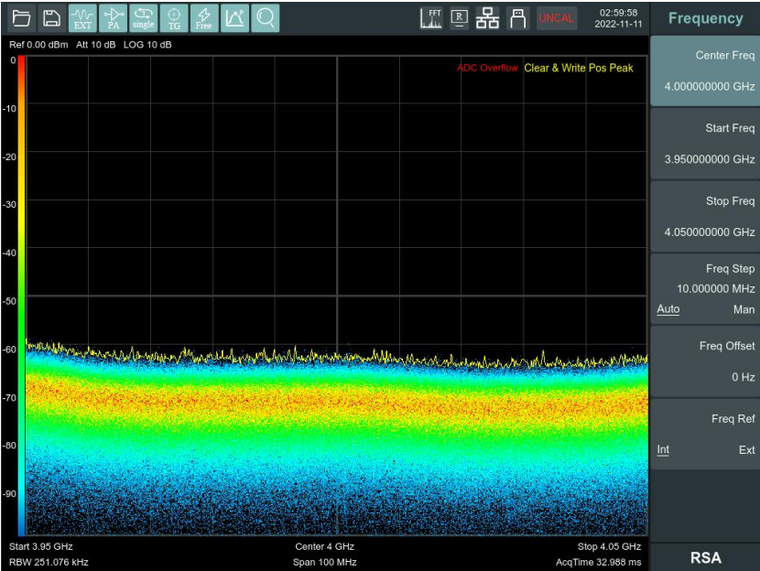Click the UNCAL warning indicator
This screenshot has height=571, width=760.
(x=556, y=18)
